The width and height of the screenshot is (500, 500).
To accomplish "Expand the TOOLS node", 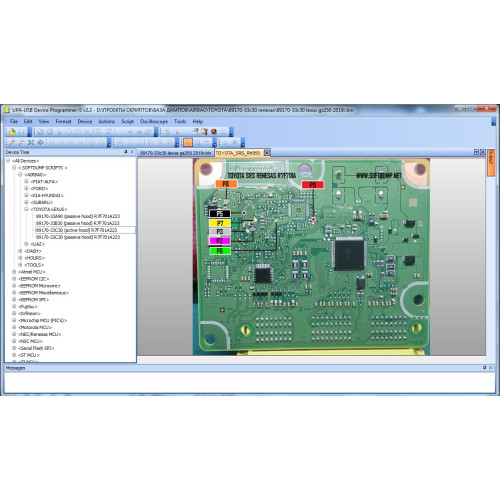I will pos(20,265).
